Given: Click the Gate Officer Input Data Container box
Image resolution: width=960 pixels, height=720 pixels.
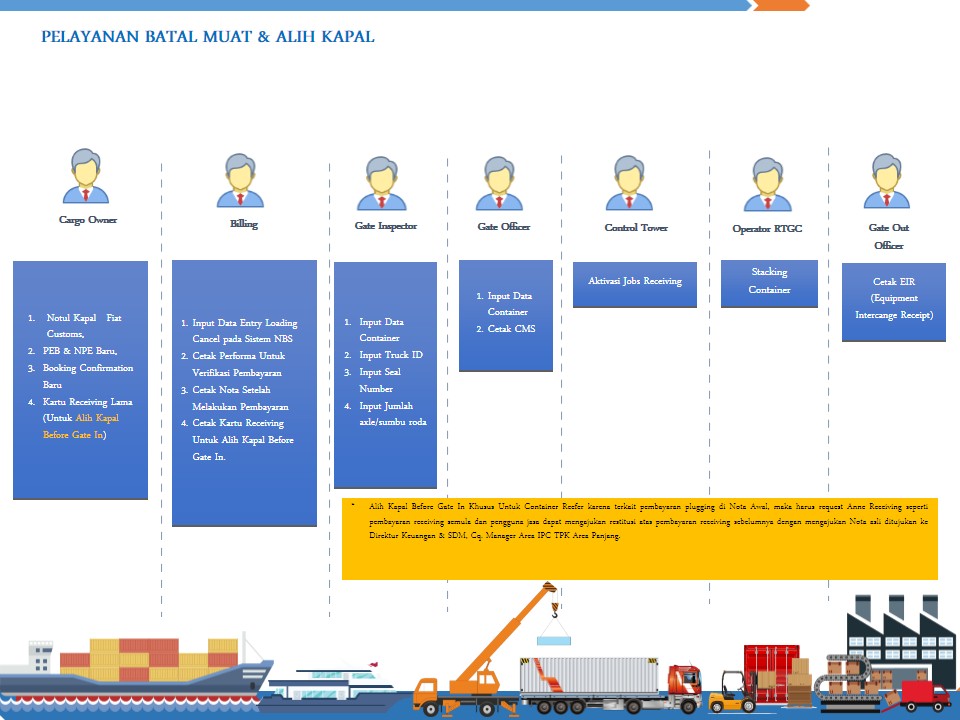Looking at the screenshot, I should 505,315.
